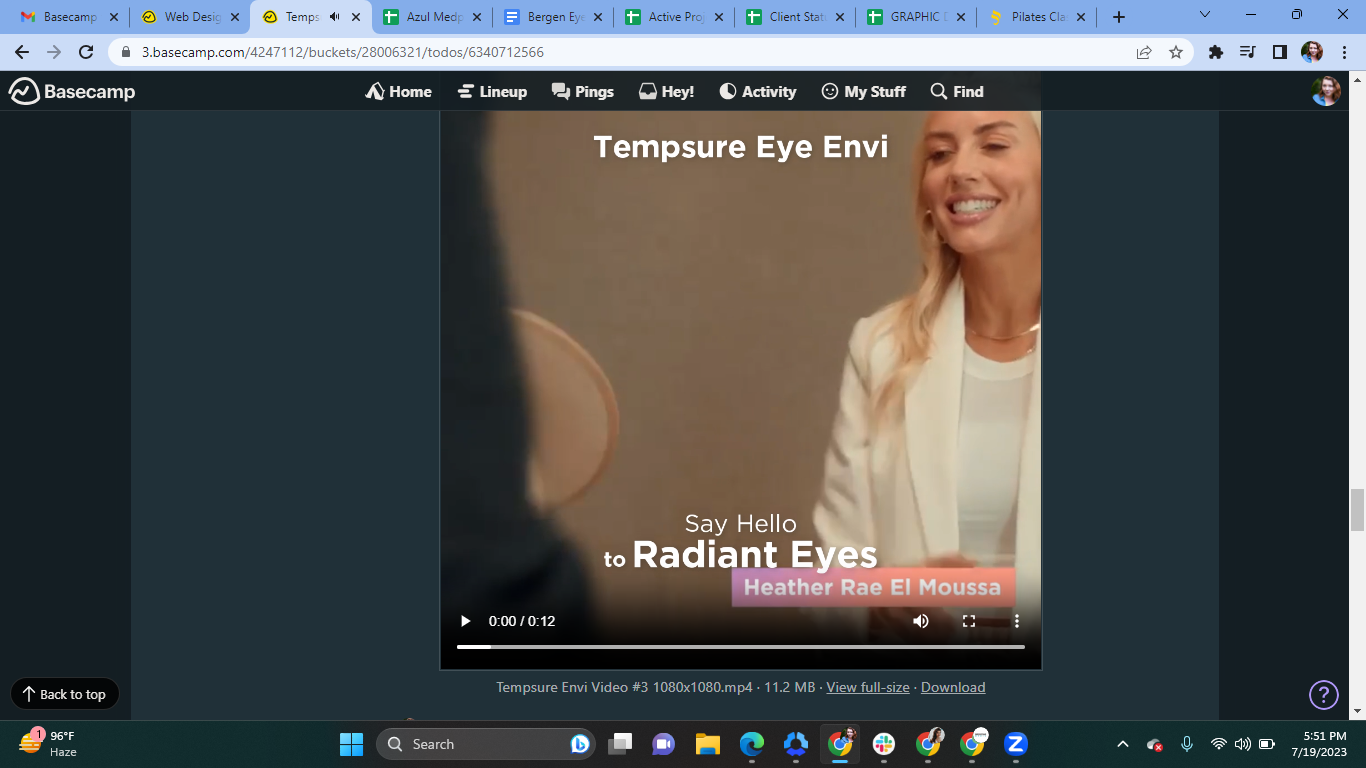Image resolution: width=1366 pixels, height=768 pixels.
Task: Toggle fullscreen on the video player
Action: point(968,621)
